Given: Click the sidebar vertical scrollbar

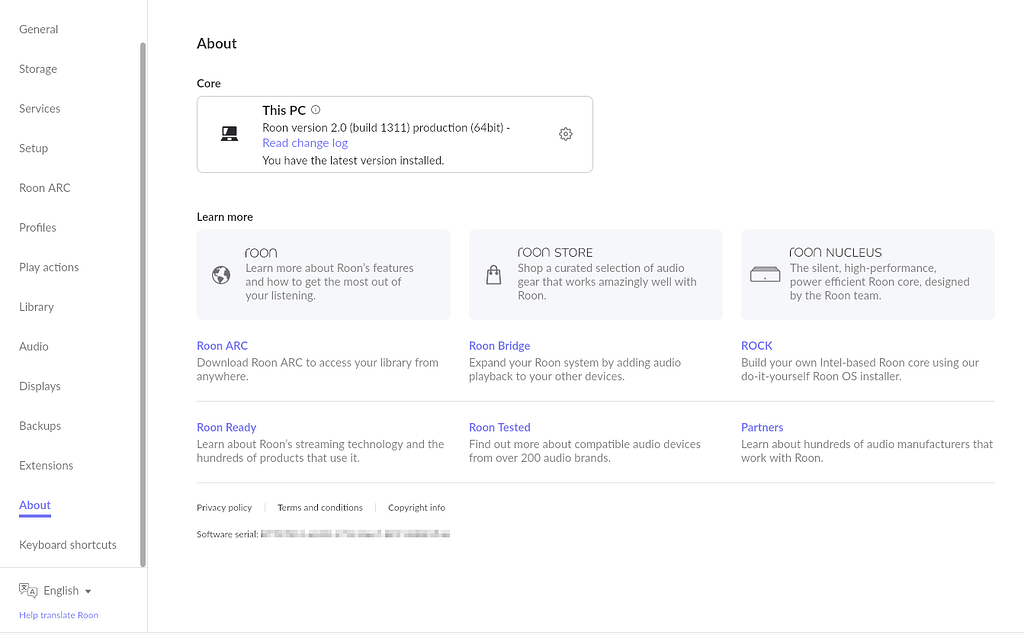Looking at the screenshot, I should tap(143, 304).
